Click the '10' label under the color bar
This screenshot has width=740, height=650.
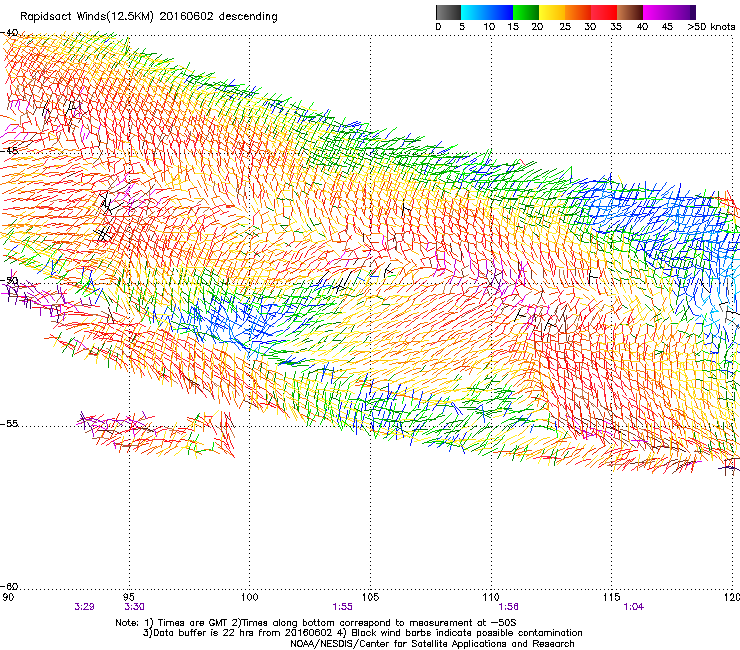point(489,27)
